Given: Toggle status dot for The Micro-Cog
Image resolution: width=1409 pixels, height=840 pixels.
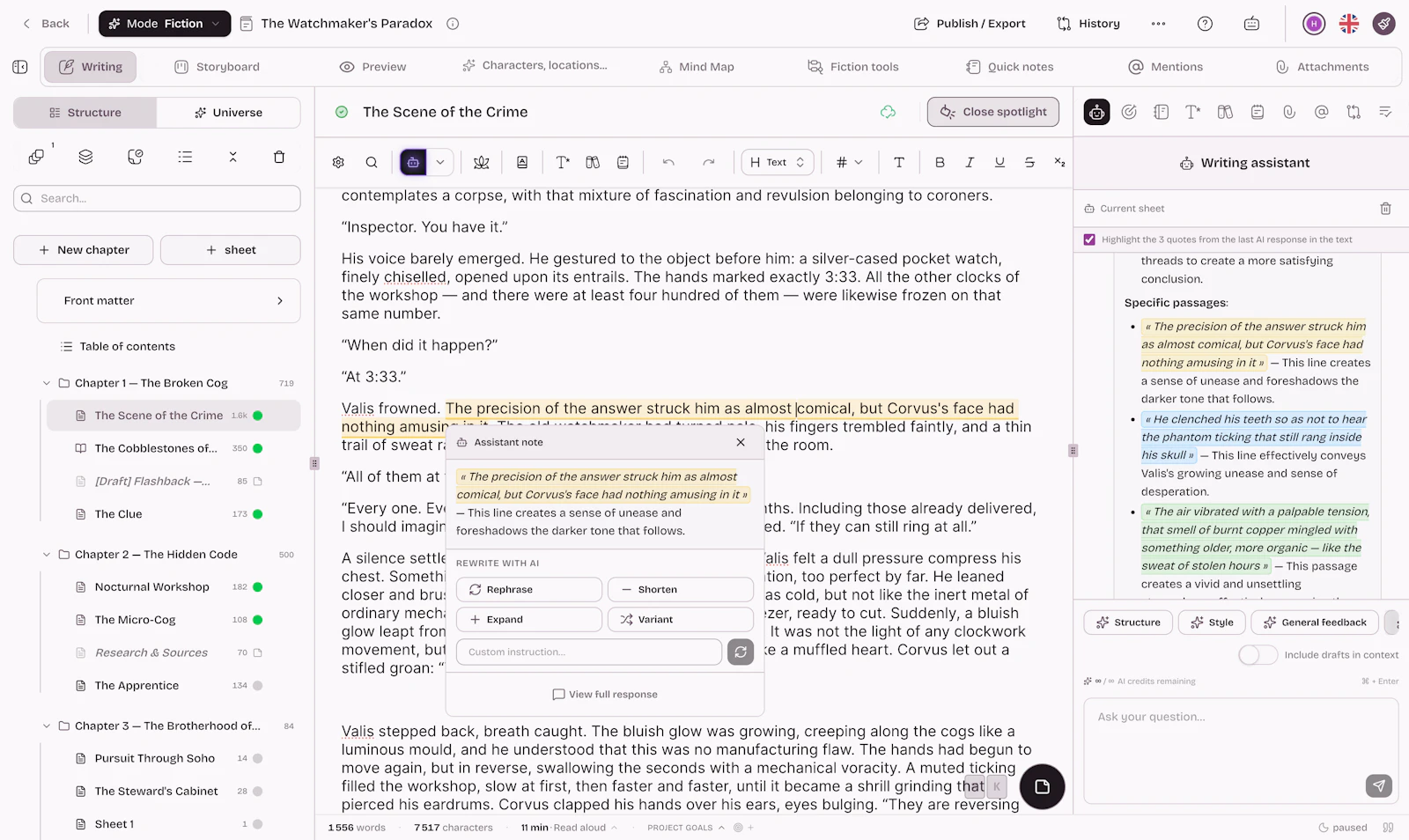Looking at the screenshot, I should point(258,620).
